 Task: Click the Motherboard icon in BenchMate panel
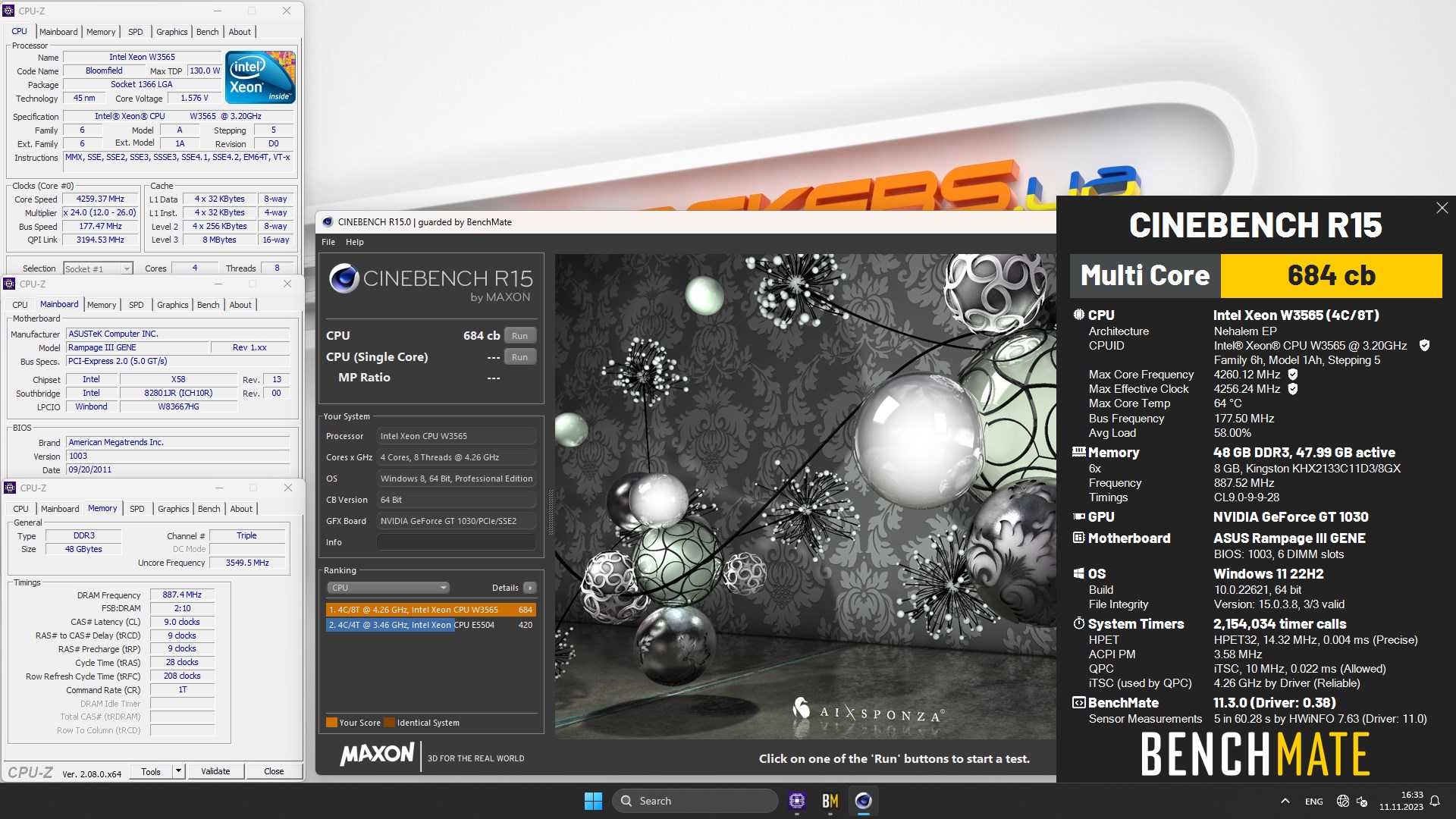1078,538
